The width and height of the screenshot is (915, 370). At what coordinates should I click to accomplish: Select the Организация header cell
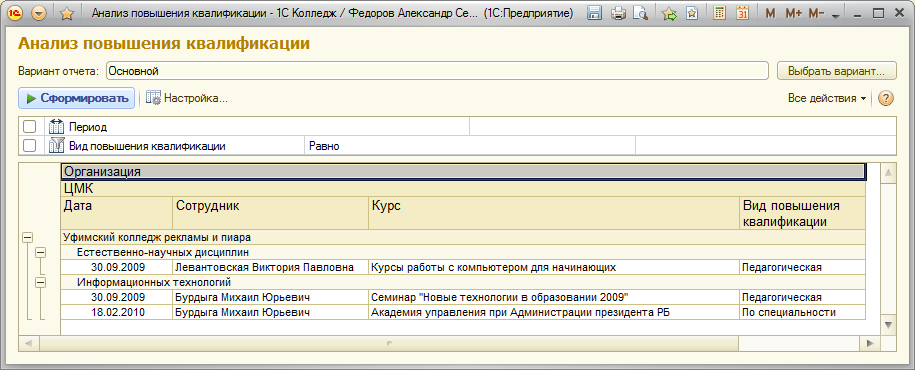tap(463, 172)
